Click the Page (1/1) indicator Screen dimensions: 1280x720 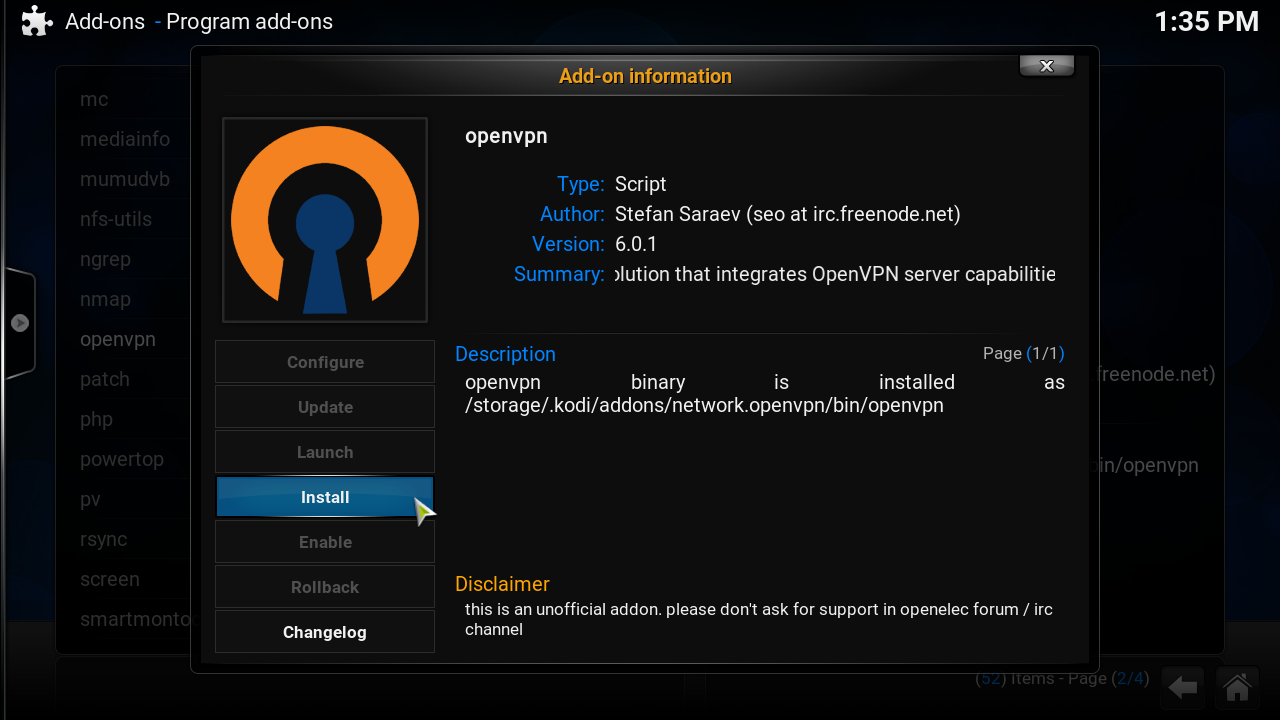point(1024,353)
